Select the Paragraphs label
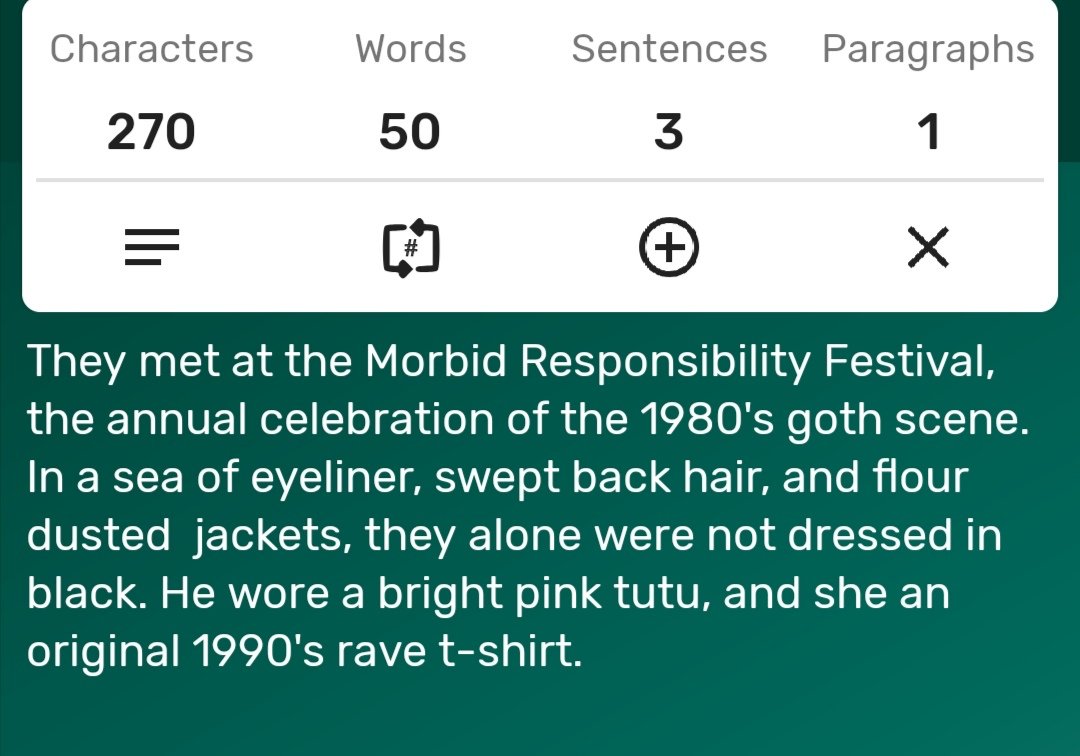This screenshot has height=756, width=1080. [928, 50]
